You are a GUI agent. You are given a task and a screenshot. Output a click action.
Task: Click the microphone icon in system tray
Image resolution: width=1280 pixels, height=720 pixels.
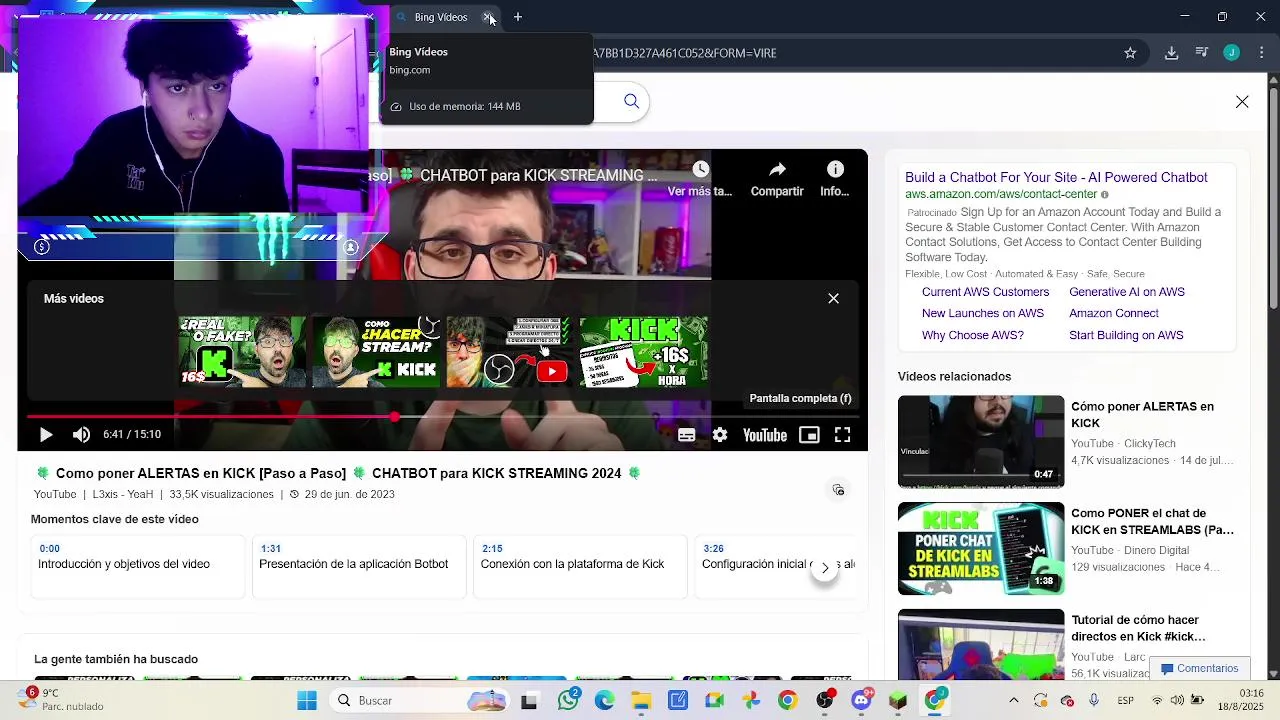(x=1094, y=701)
